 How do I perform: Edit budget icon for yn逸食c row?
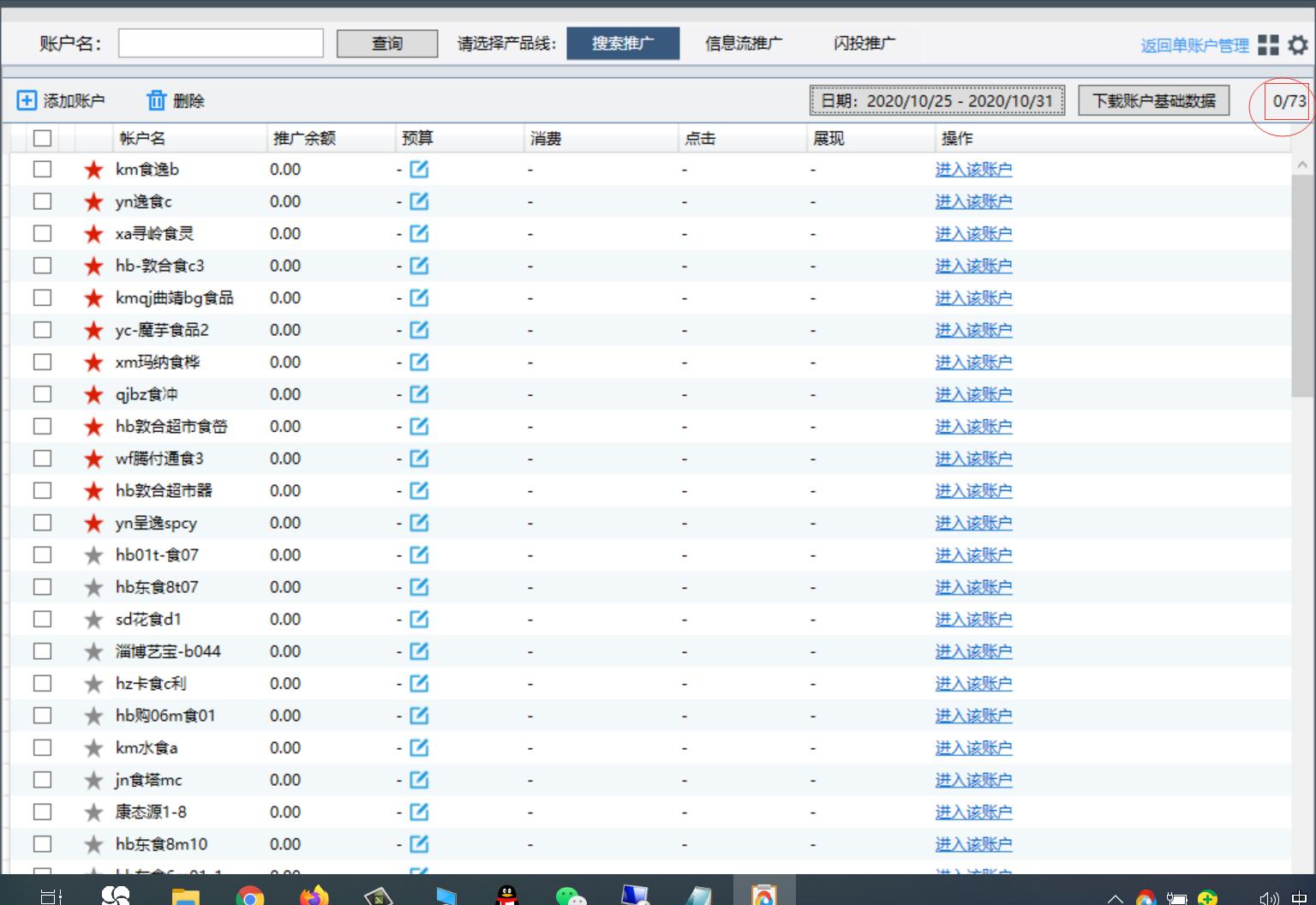pos(419,201)
